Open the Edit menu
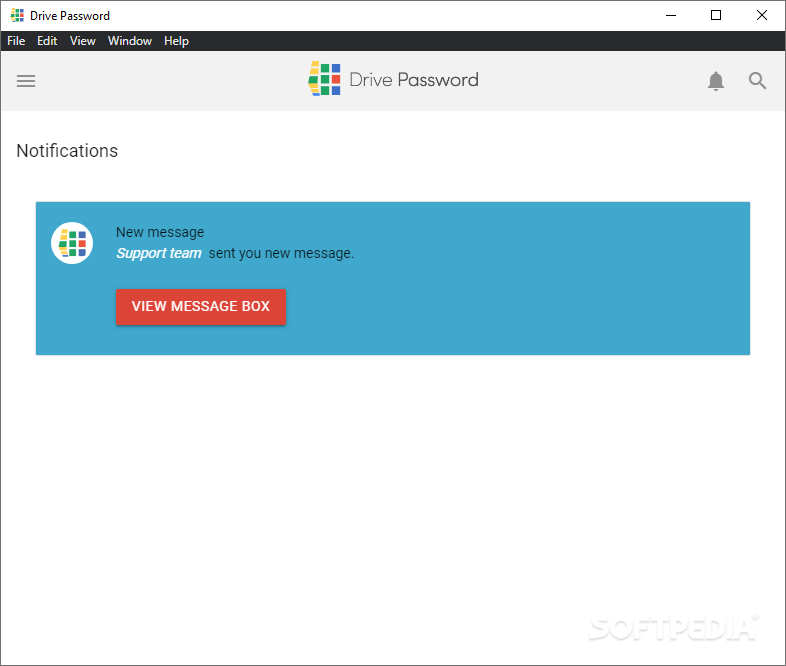Image resolution: width=786 pixels, height=666 pixels. [x=47, y=41]
